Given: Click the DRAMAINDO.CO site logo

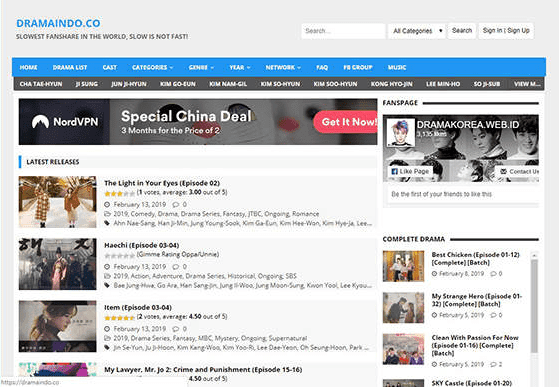Looking at the screenshot, I should click(58, 23).
